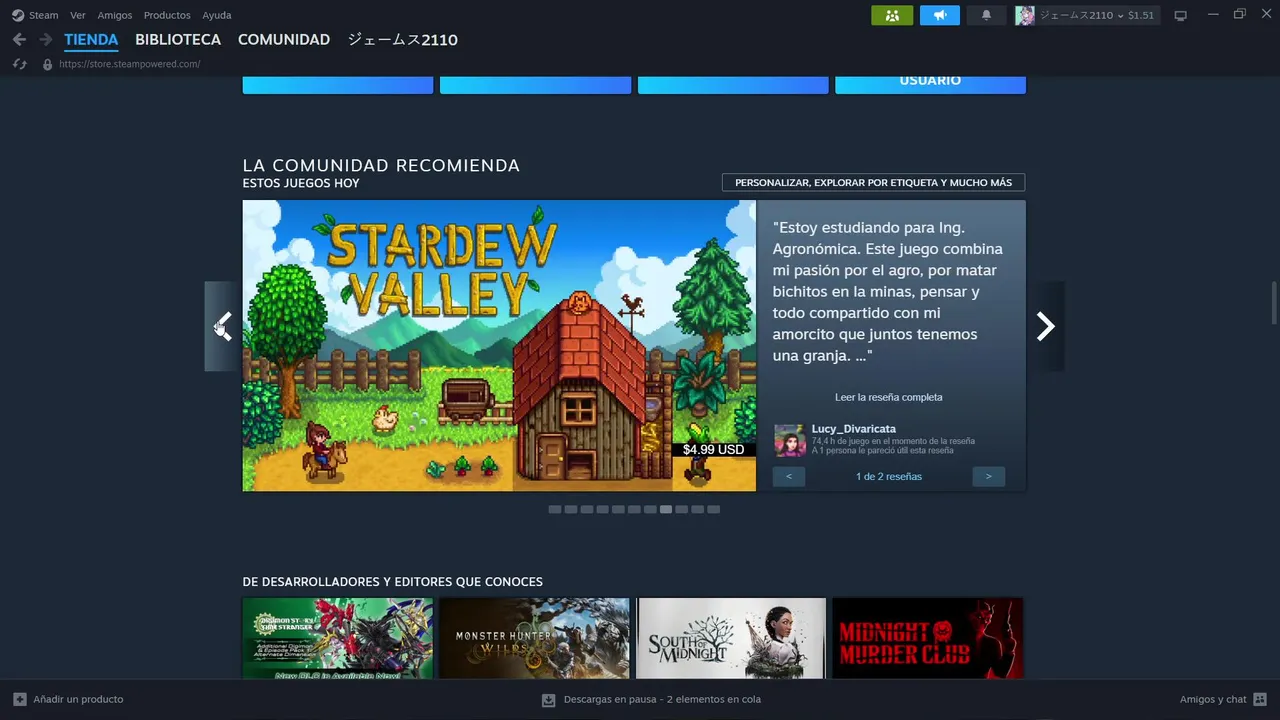The height and width of the screenshot is (720, 1280).
Task: Go back with the left arrow
Action: [x=19, y=39]
